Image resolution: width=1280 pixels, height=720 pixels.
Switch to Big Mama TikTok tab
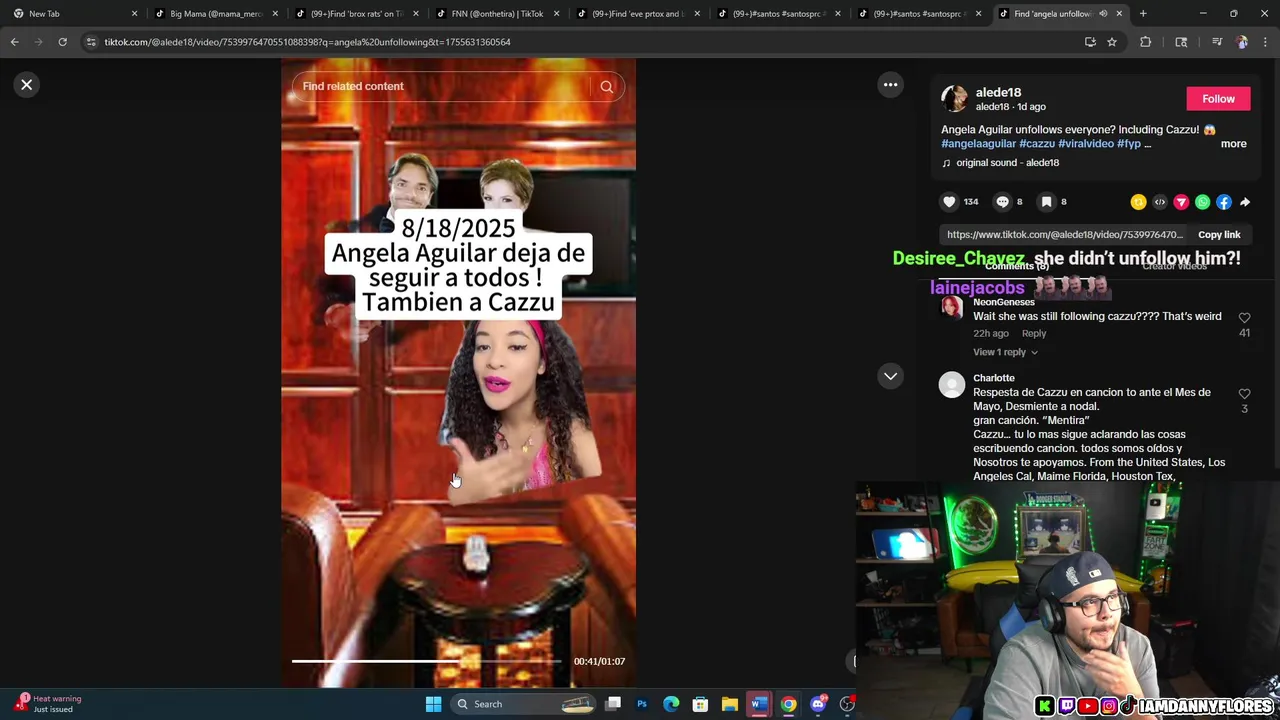pyautogui.click(x=215, y=14)
